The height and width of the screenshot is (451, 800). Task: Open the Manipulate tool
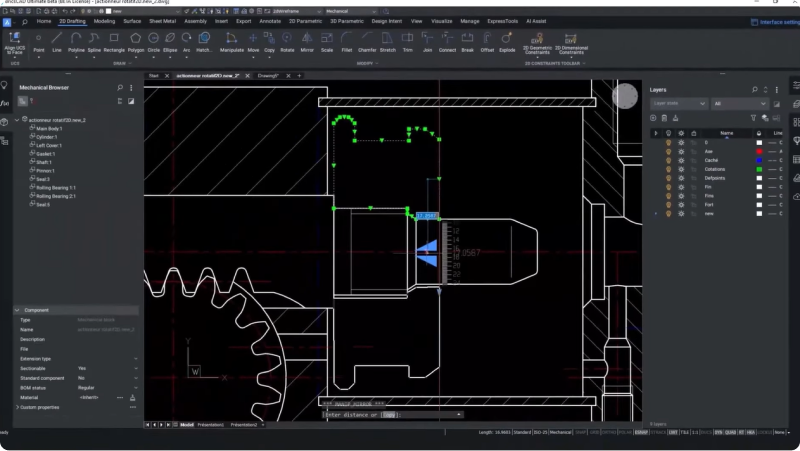click(x=232, y=42)
